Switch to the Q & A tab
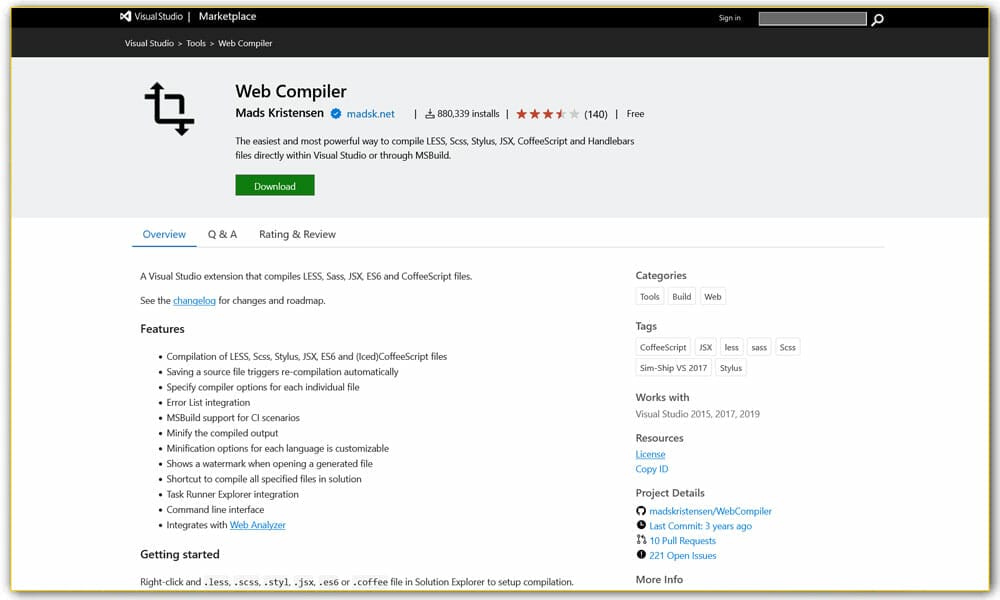 tap(221, 234)
